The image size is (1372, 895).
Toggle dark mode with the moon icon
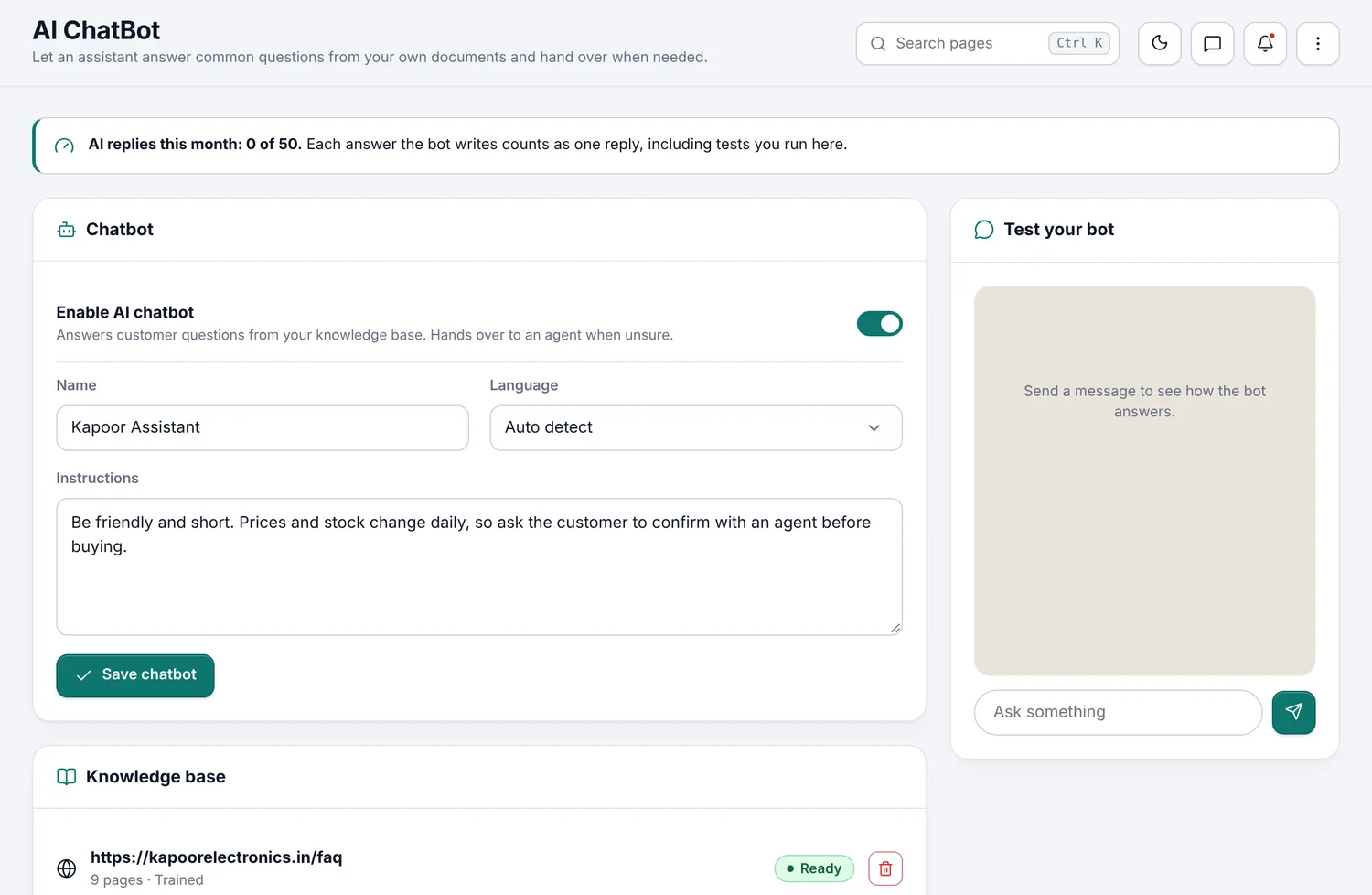click(x=1160, y=43)
